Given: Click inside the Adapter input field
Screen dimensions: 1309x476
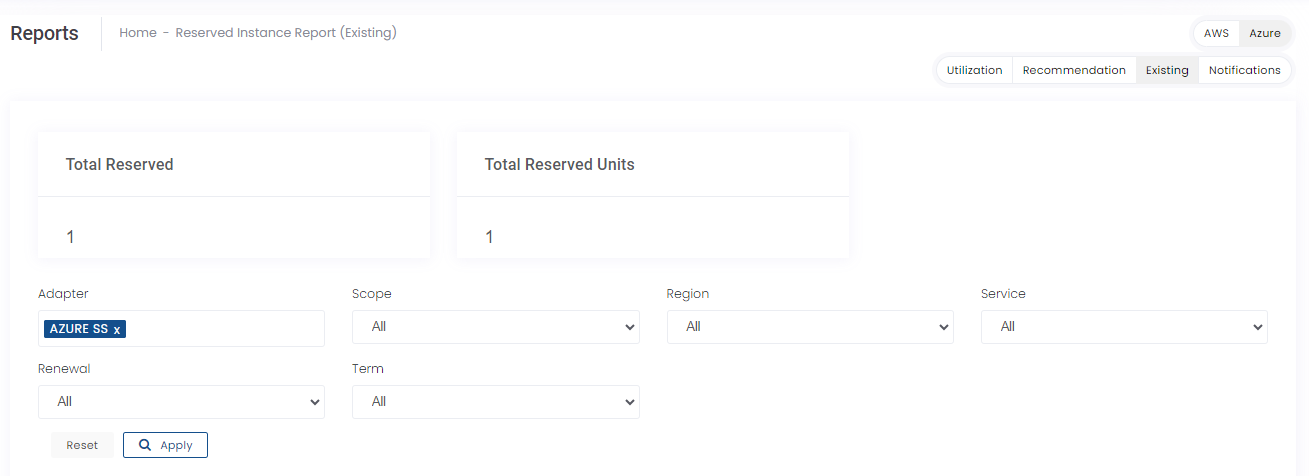Looking at the screenshot, I should click(x=225, y=329).
